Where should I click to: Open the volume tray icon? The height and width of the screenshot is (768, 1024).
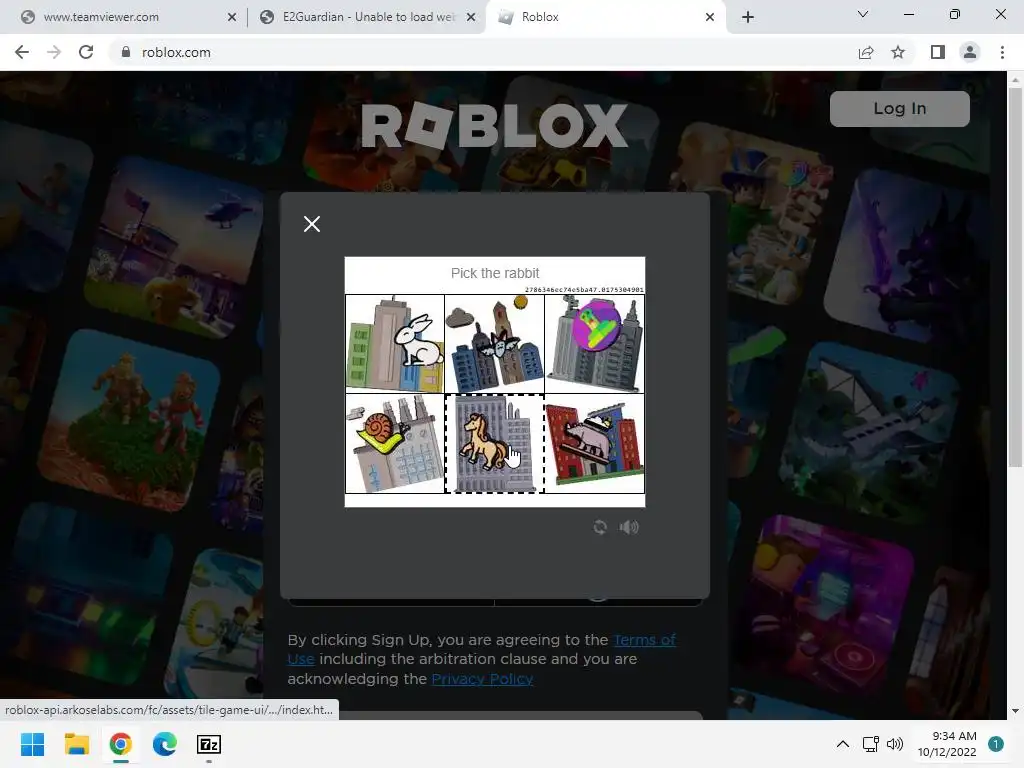[895, 744]
